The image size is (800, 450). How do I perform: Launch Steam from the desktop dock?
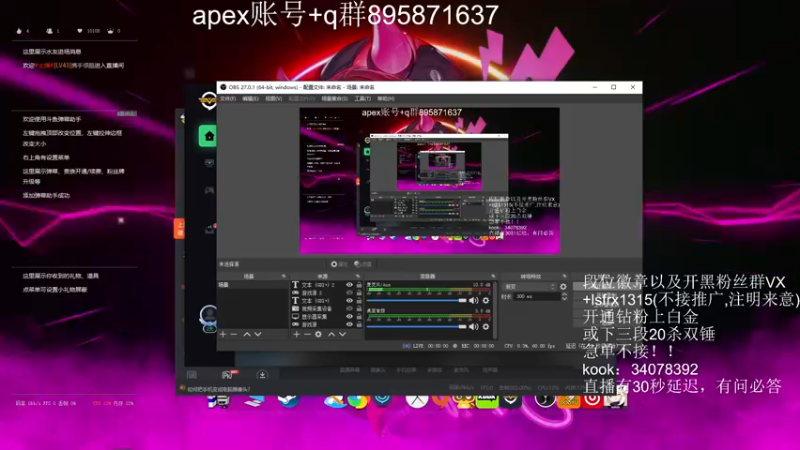pos(288,399)
